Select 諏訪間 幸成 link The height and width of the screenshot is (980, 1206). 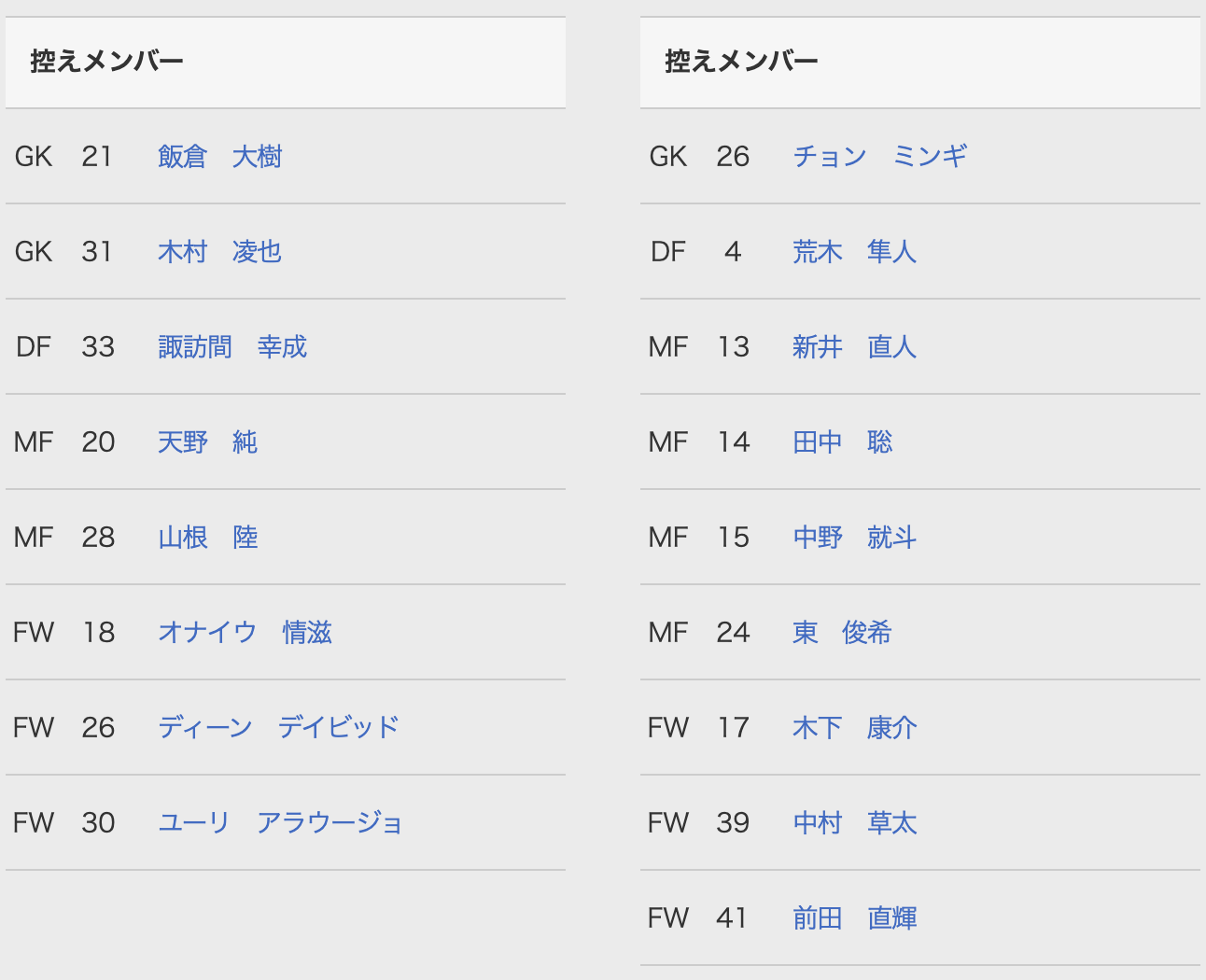pos(232,346)
